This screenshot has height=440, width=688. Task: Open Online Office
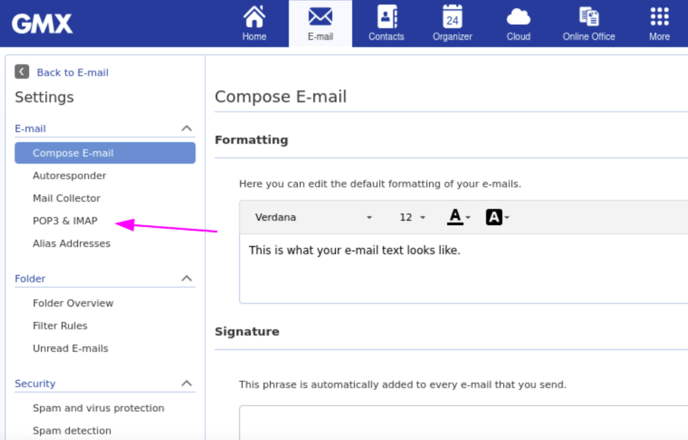pyautogui.click(x=589, y=24)
